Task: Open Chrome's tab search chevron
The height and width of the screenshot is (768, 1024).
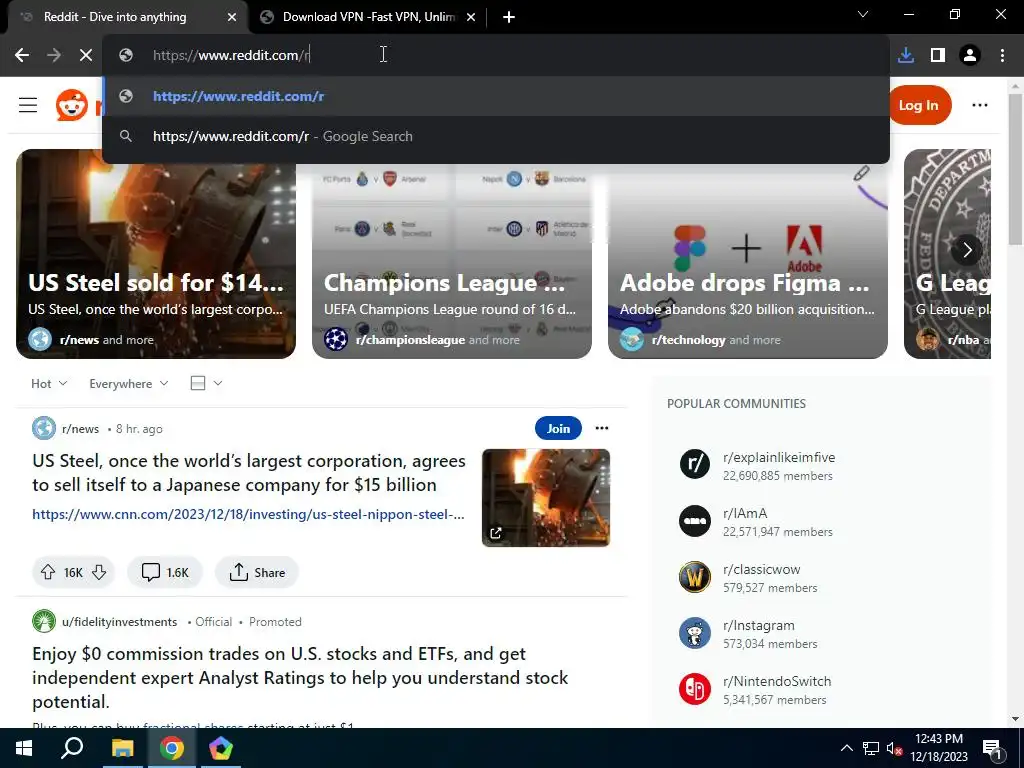Action: [x=863, y=14]
